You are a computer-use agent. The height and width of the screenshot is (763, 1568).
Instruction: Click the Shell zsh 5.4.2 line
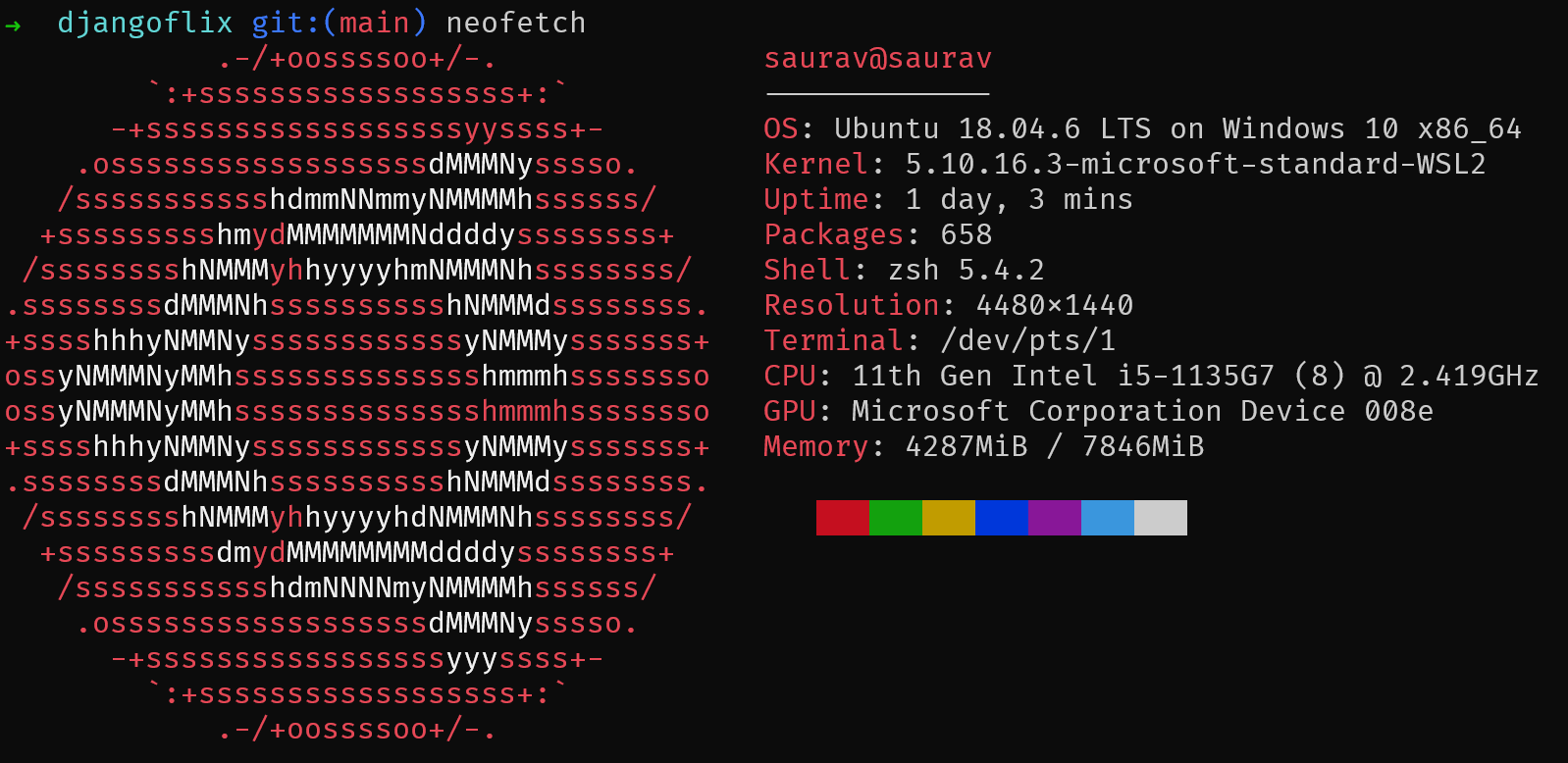pyautogui.click(x=904, y=271)
